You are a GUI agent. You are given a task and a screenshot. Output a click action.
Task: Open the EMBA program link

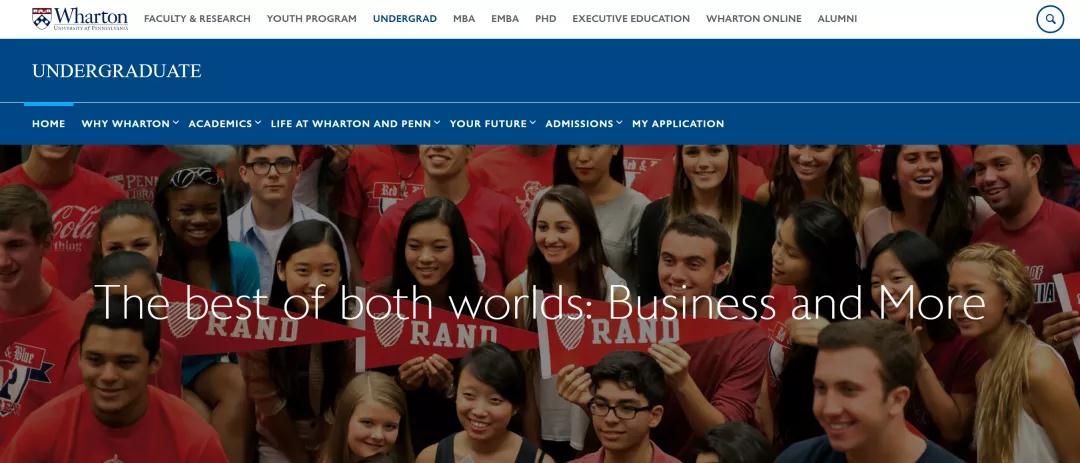point(505,19)
